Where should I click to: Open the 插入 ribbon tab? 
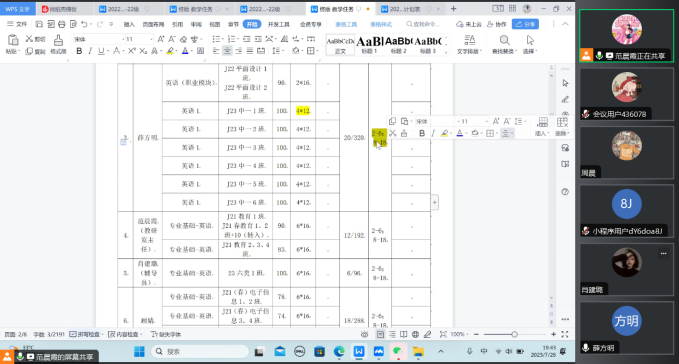(x=129, y=24)
